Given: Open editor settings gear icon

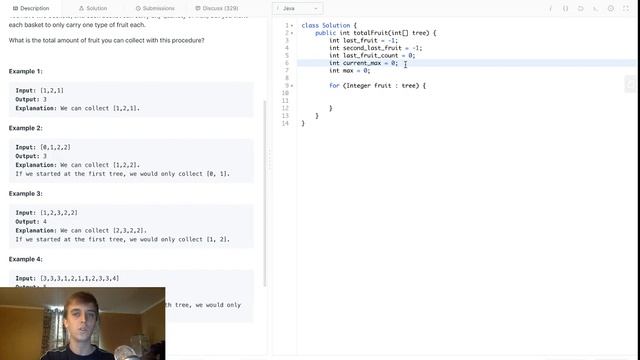Looking at the screenshot, I should coord(611,8).
